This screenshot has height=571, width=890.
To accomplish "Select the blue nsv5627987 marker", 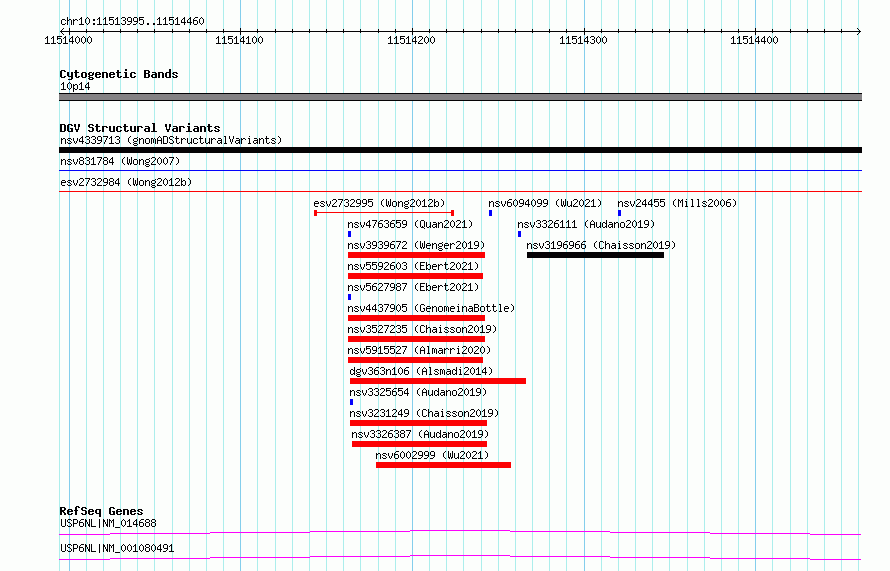I will (x=349, y=297).
